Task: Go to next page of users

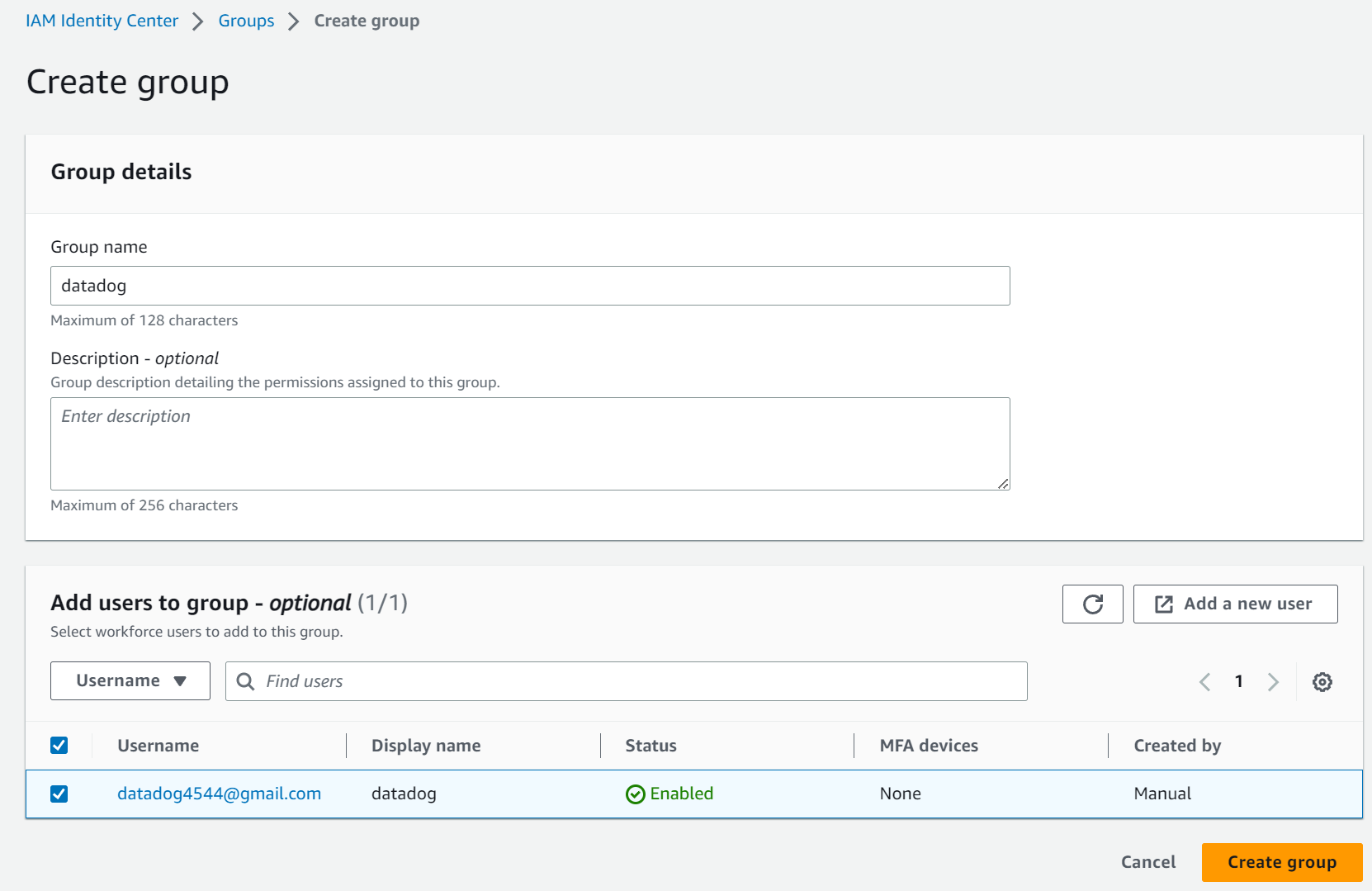Action: click(x=1273, y=681)
